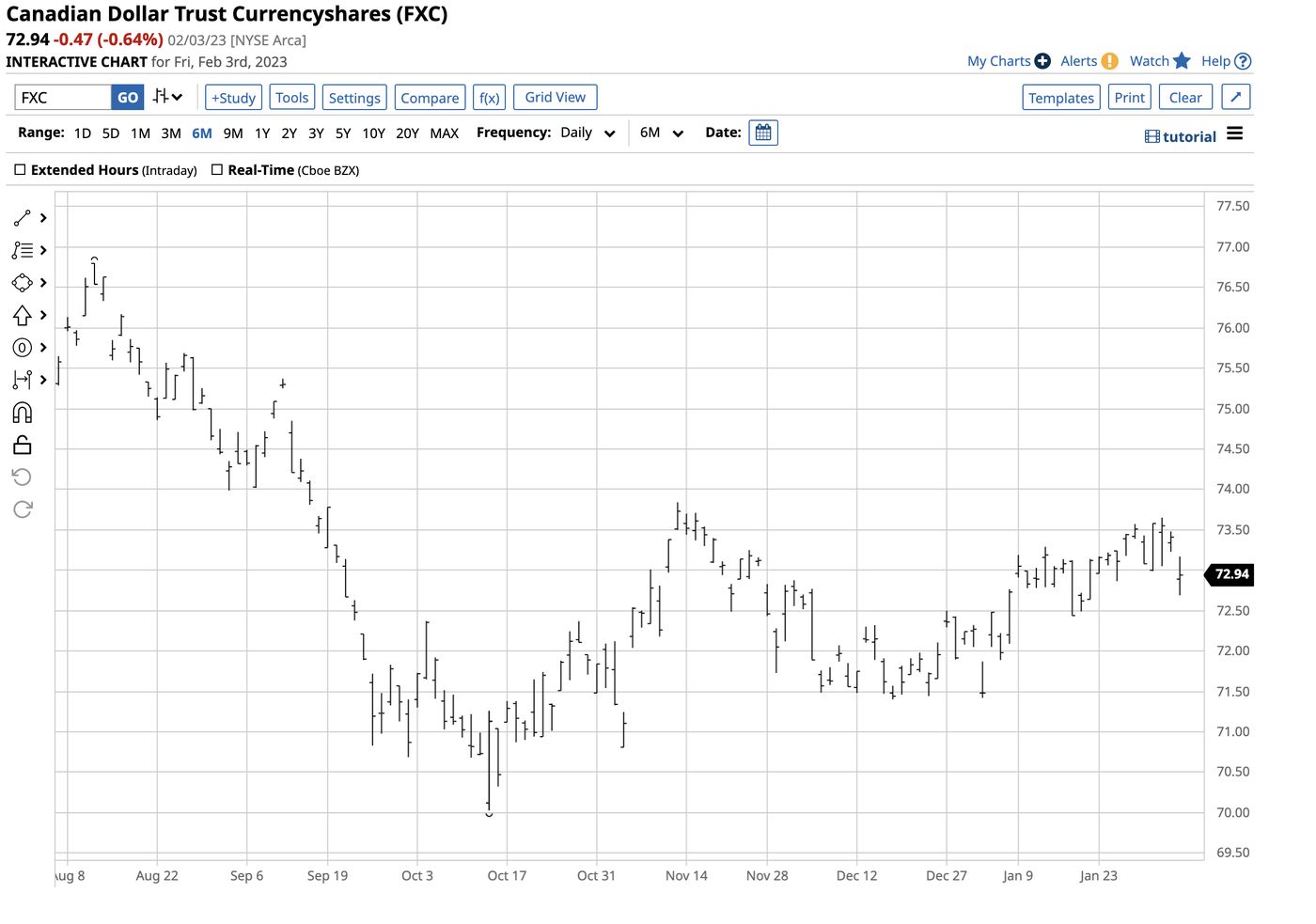Add chart via My Charts plus icon
Screen dimensions: 1316x924
(x=1042, y=61)
